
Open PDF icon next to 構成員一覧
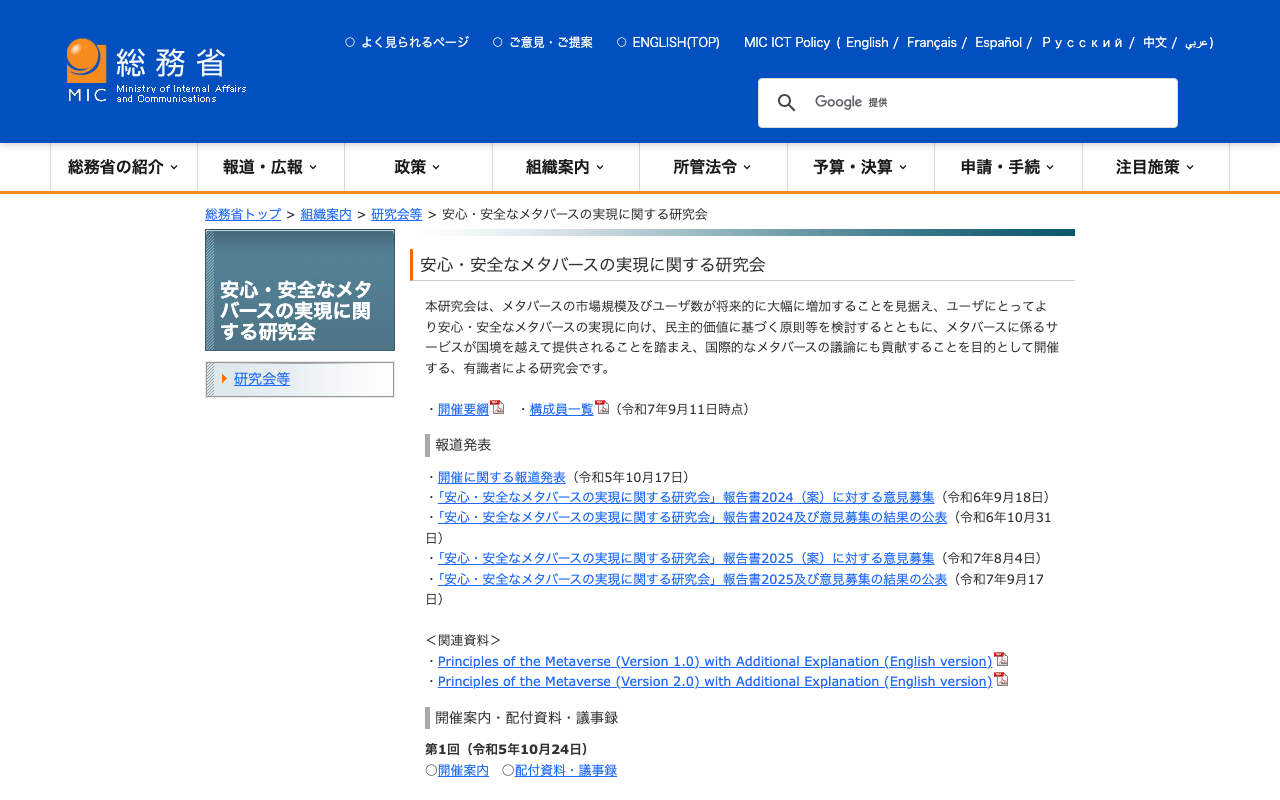(602, 407)
